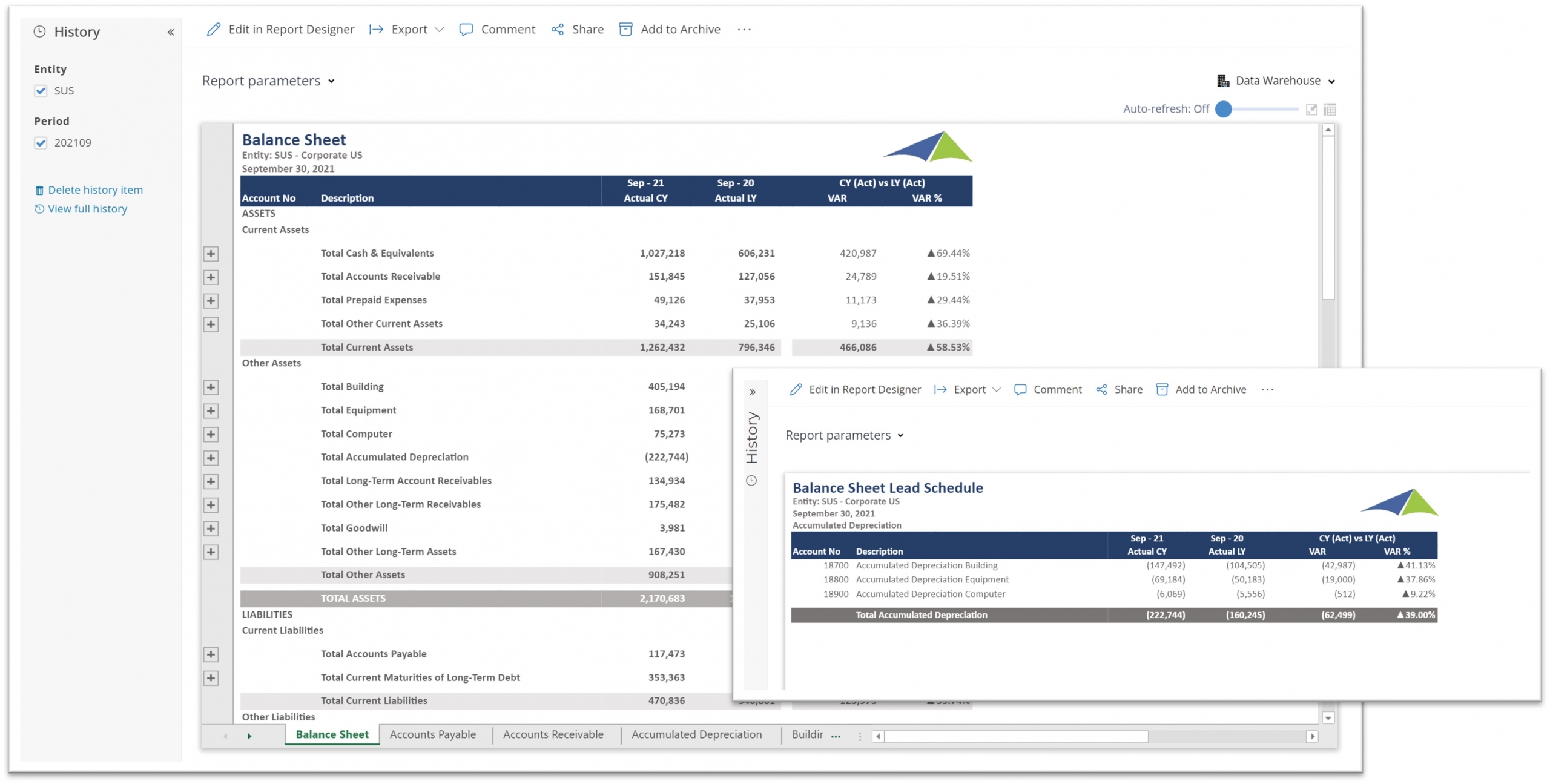
Task: Uncheck the SUS entity checkbox
Action: coord(41,91)
